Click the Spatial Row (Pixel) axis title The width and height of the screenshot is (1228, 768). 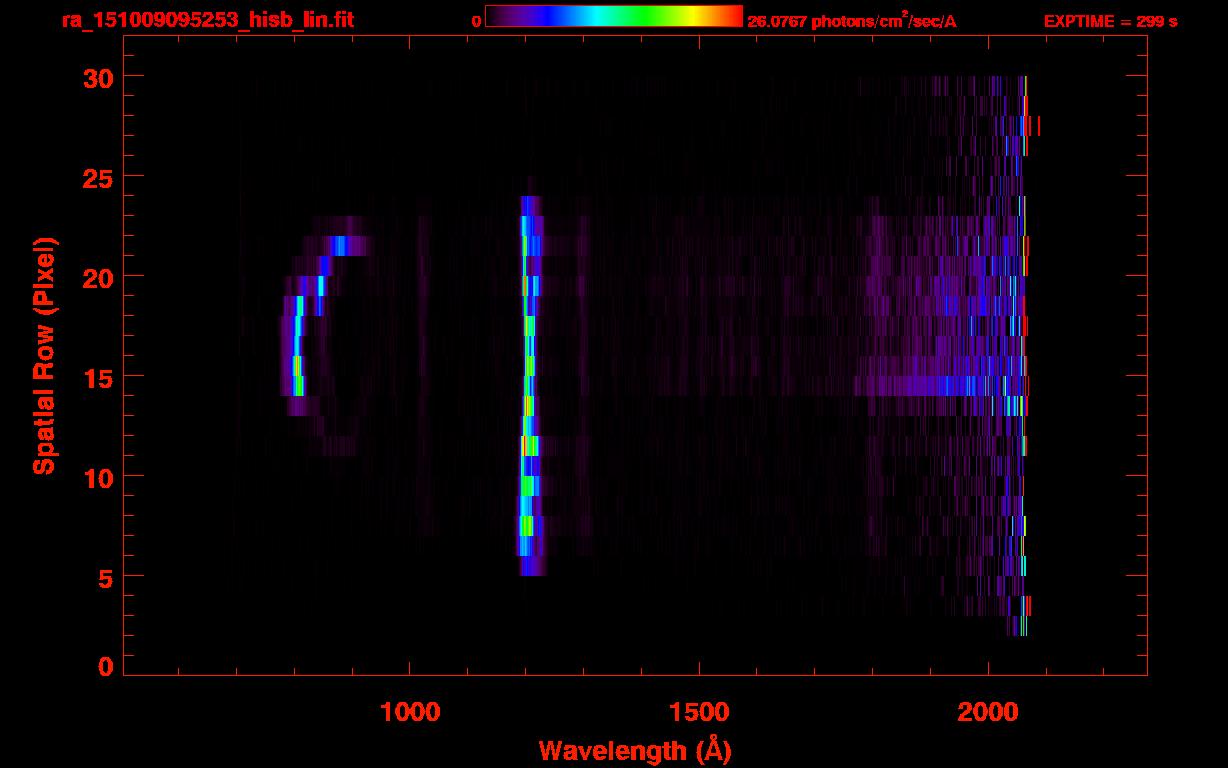[43, 356]
